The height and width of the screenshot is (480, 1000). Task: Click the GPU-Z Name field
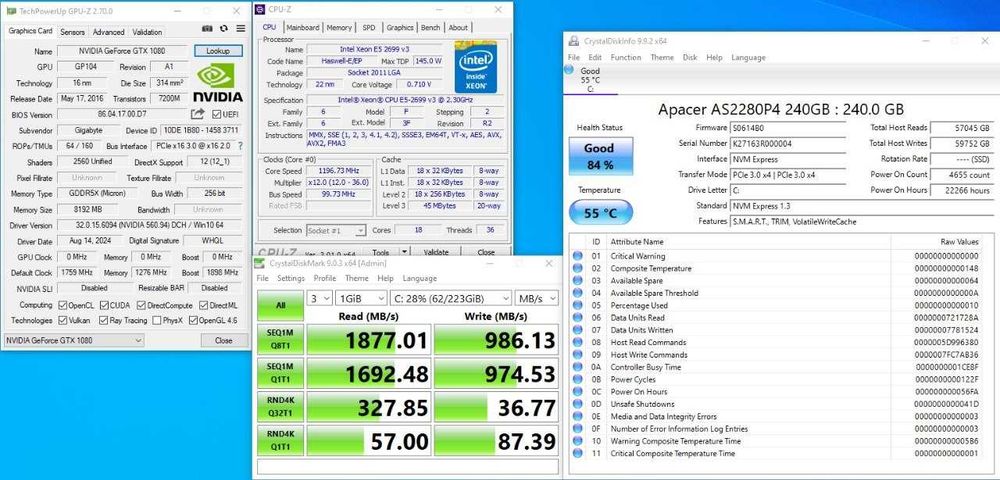pos(122,51)
